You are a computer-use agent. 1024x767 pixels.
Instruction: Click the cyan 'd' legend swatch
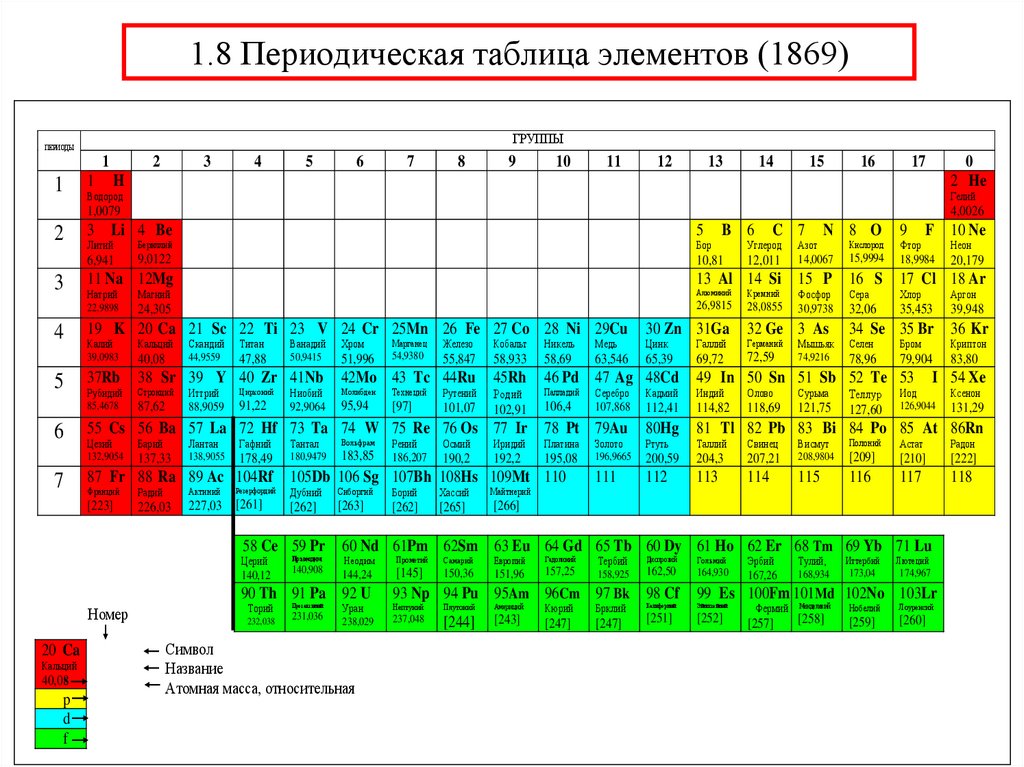60,719
